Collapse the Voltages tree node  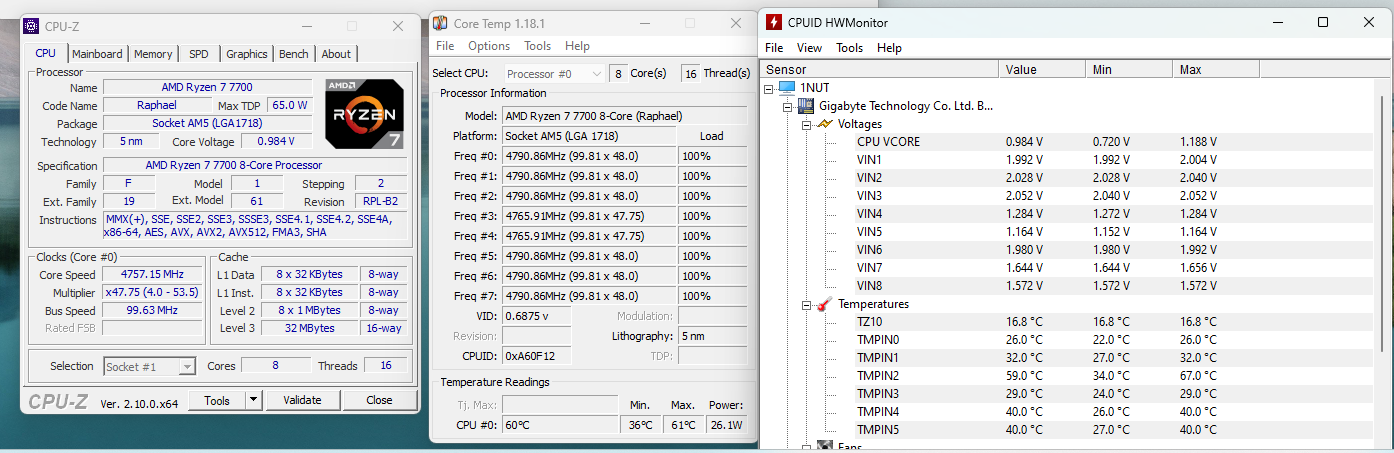[806, 124]
